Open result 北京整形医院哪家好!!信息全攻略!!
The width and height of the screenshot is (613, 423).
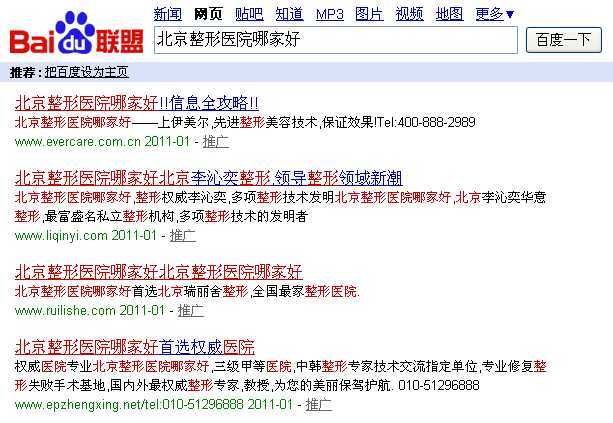click(136, 104)
